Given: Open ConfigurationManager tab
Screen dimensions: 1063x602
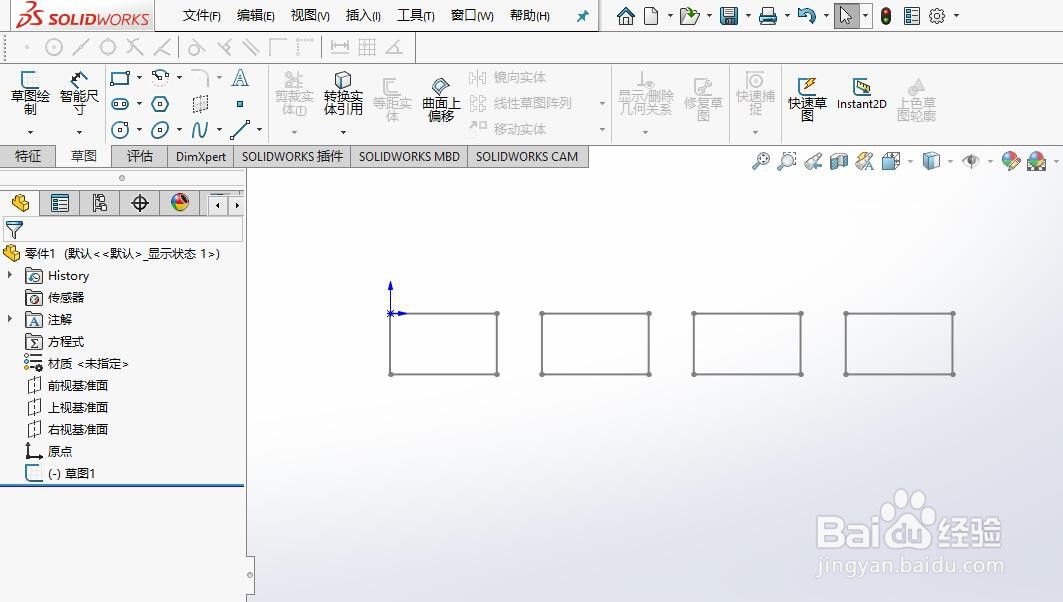Looking at the screenshot, I should [100, 203].
